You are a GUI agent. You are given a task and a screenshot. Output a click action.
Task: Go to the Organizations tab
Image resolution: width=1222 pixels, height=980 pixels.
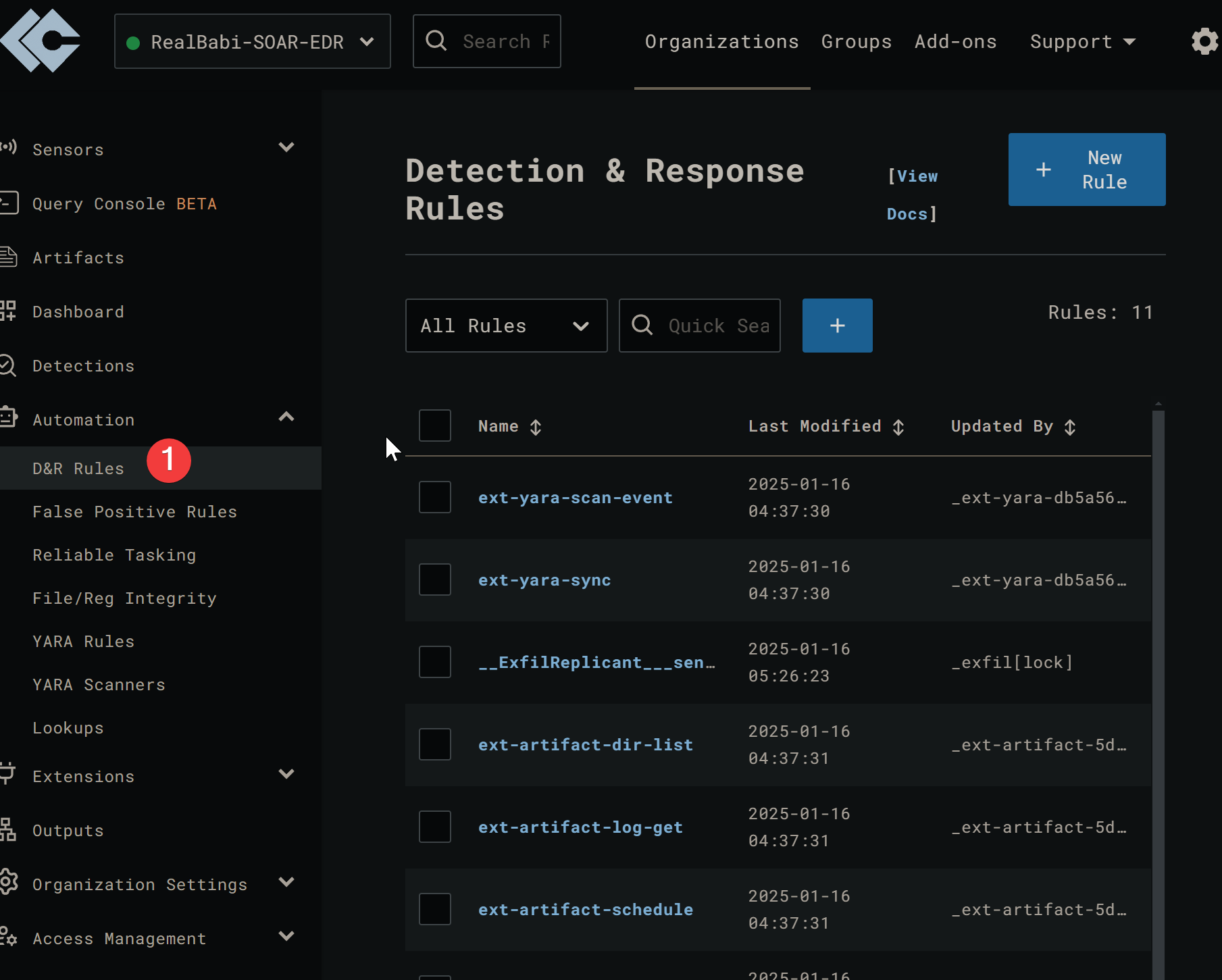click(722, 42)
